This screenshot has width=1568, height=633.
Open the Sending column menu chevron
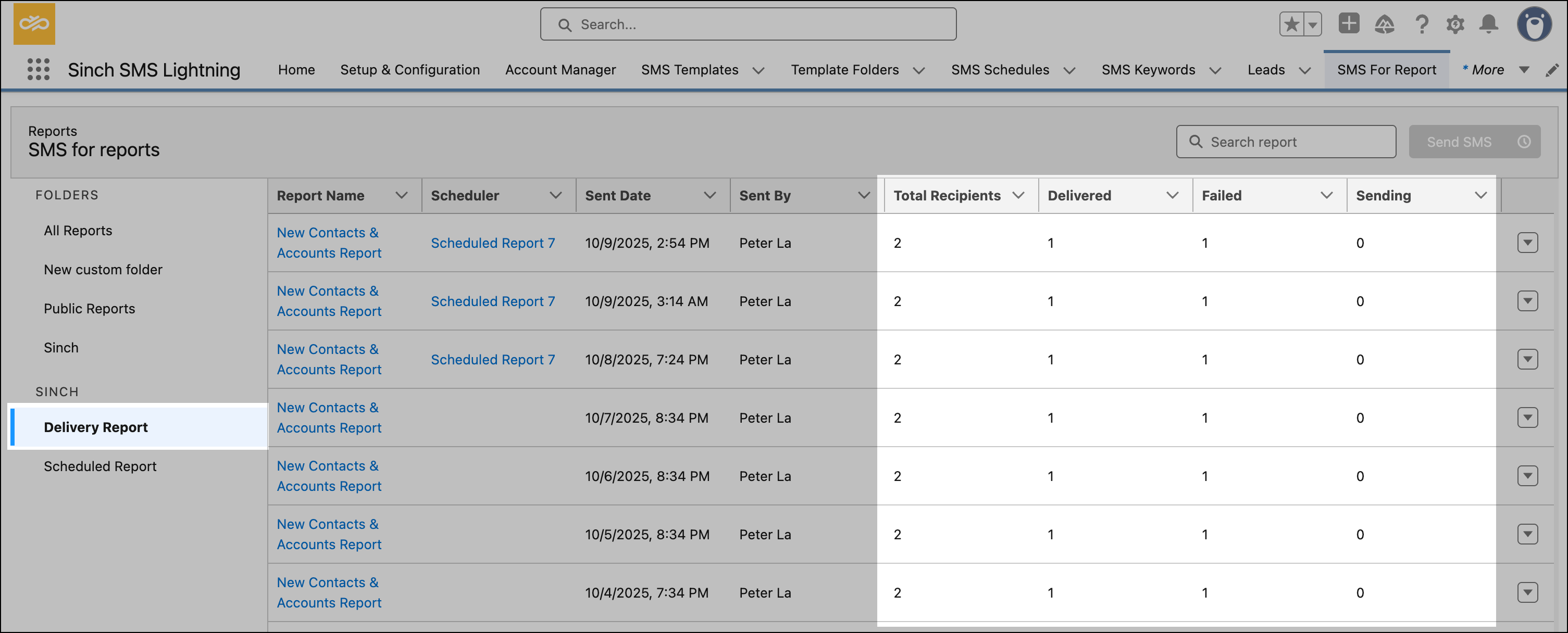pos(1480,195)
